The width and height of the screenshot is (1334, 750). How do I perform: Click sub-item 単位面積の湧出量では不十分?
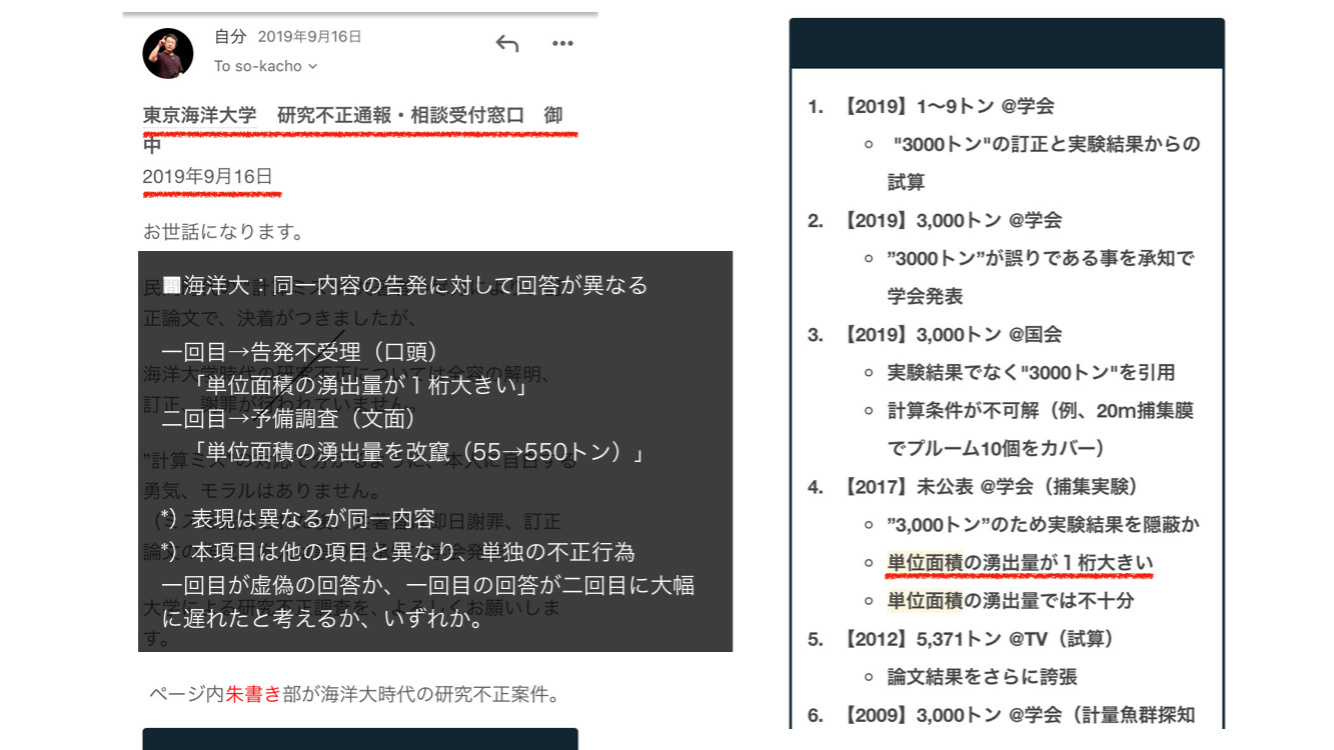click(x=1011, y=601)
